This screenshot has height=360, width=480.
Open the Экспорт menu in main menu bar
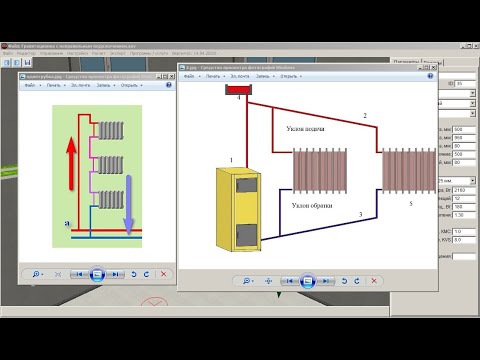(x=117, y=53)
